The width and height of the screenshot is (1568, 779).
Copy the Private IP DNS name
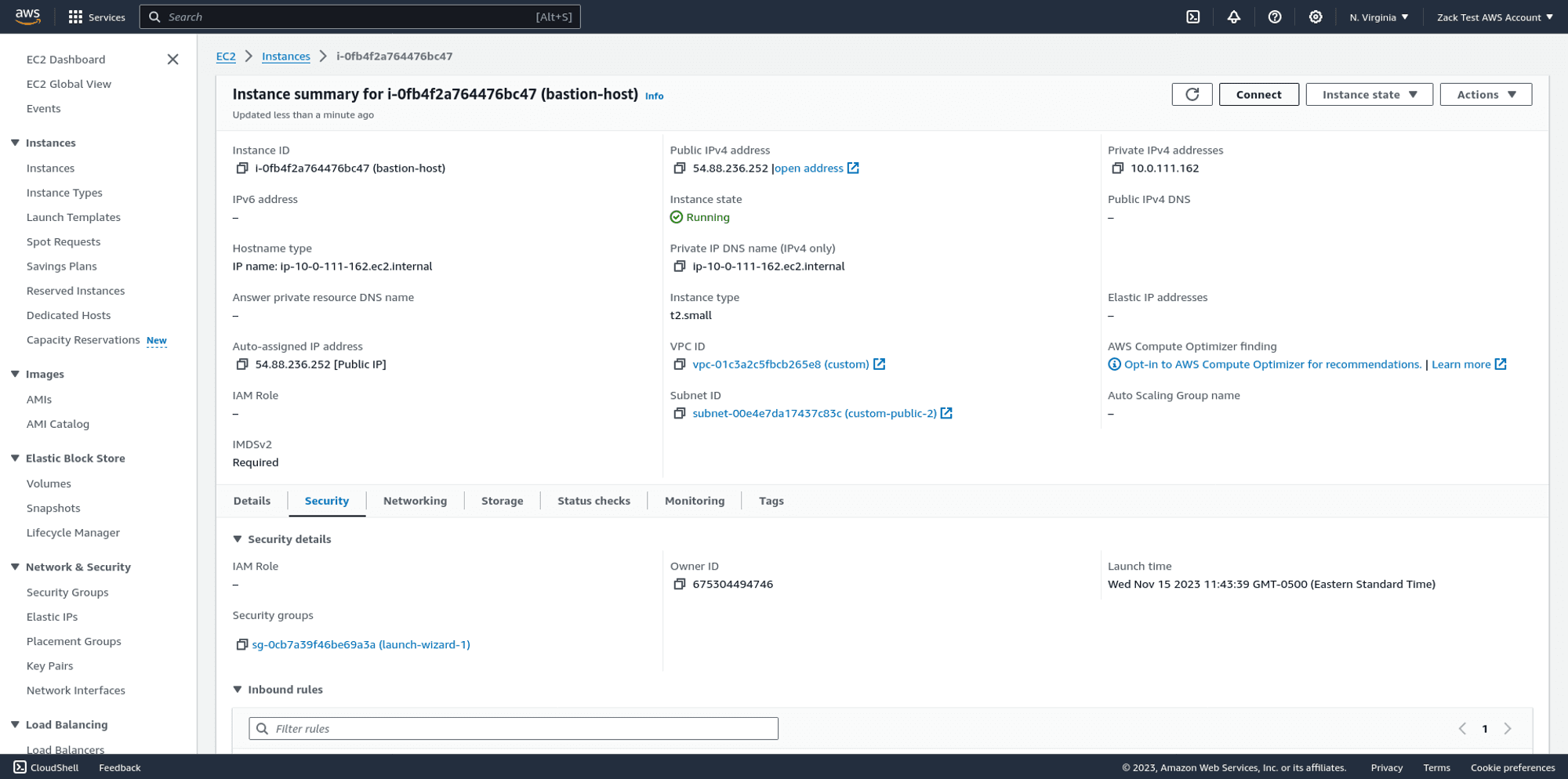[x=680, y=266]
